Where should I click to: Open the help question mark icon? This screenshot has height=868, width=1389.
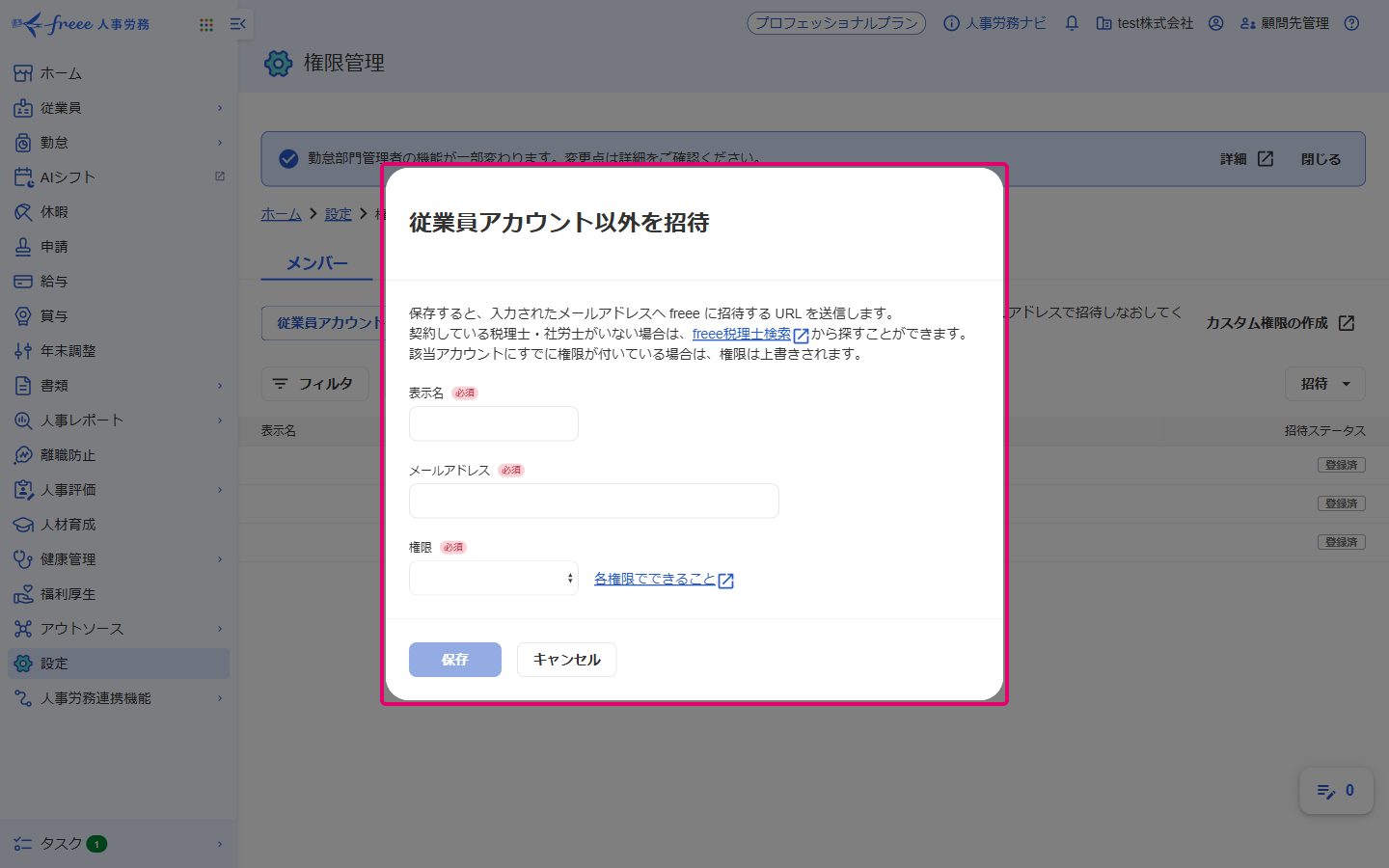(x=1351, y=23)
